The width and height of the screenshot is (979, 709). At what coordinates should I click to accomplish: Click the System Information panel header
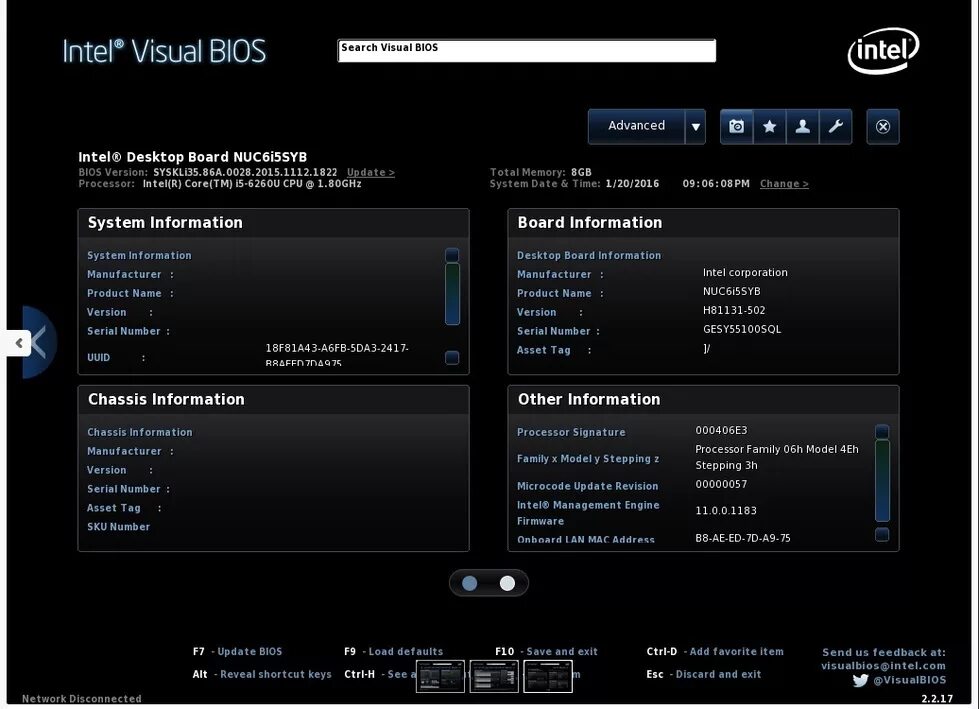tap(273, 223)
